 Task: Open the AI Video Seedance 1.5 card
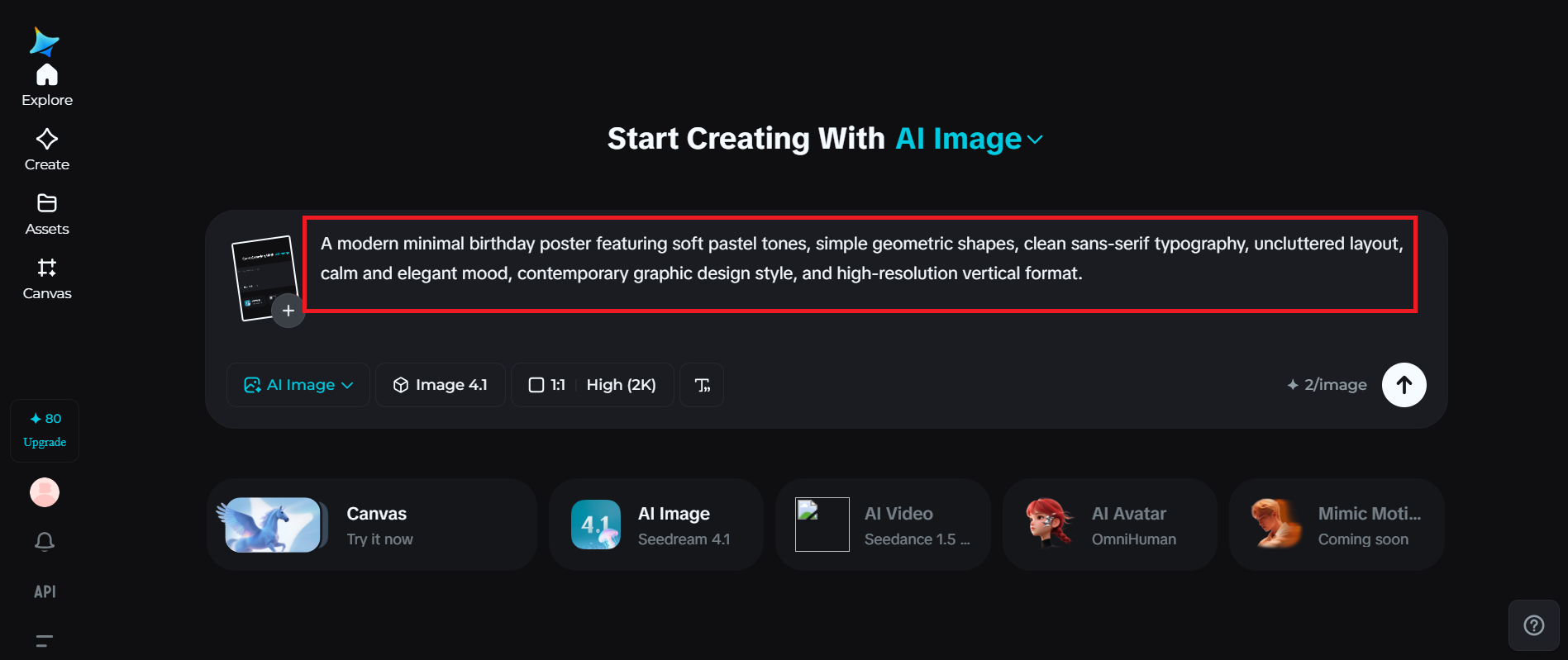coord(883,525)
